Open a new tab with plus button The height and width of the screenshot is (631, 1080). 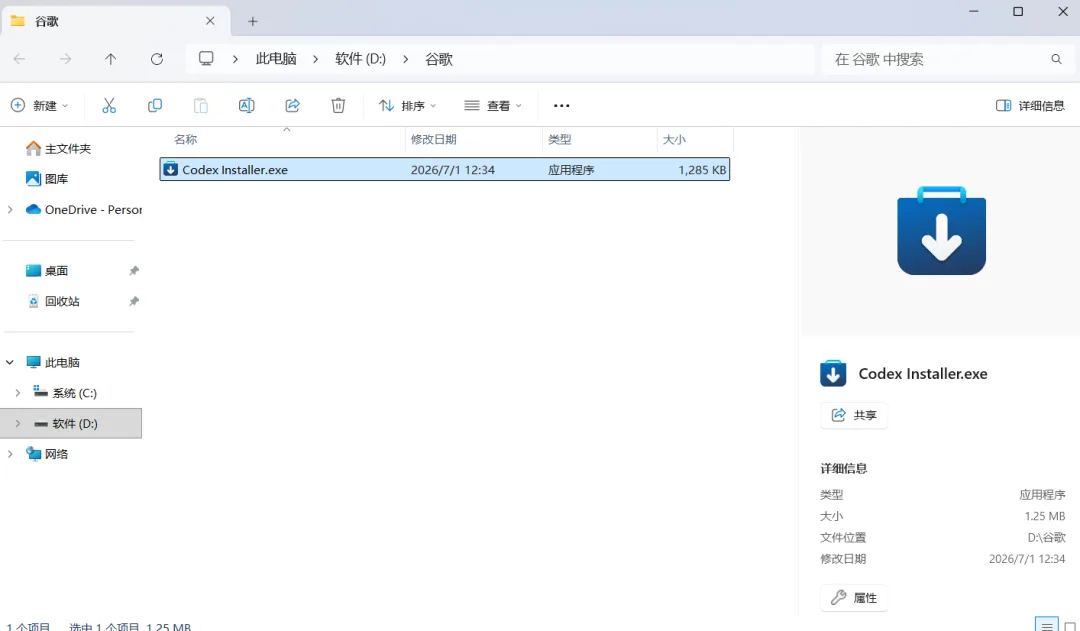coord(253,21)
